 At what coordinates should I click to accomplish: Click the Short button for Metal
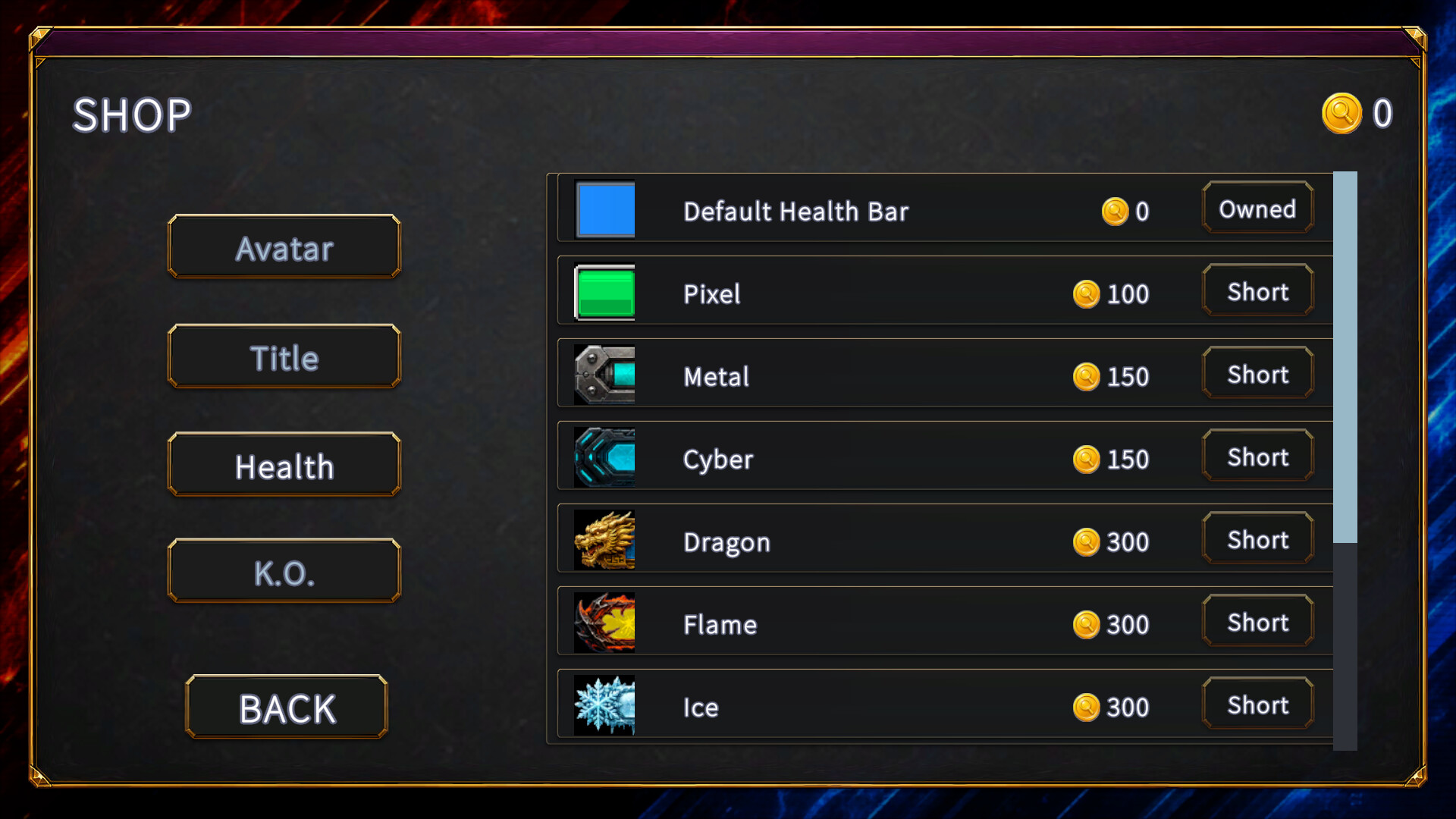[x=1258, y=373]
